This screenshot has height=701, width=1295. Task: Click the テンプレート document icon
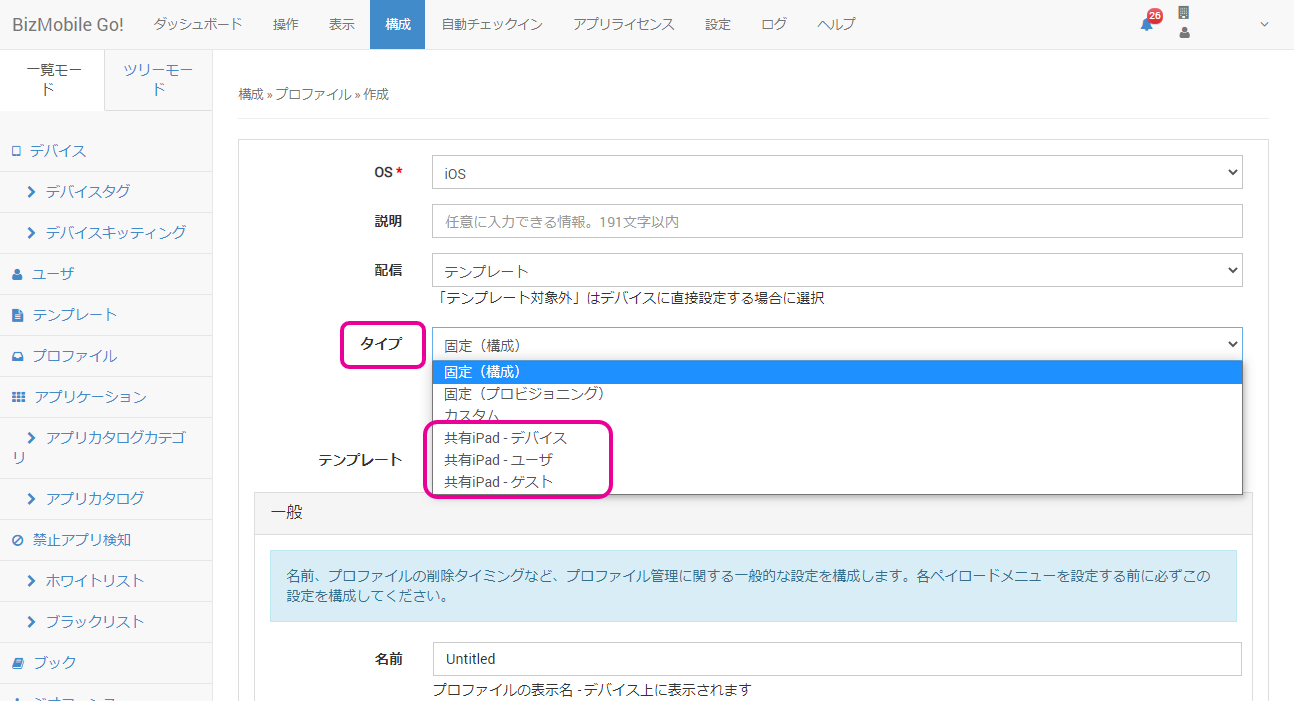(x=18, y=314)
